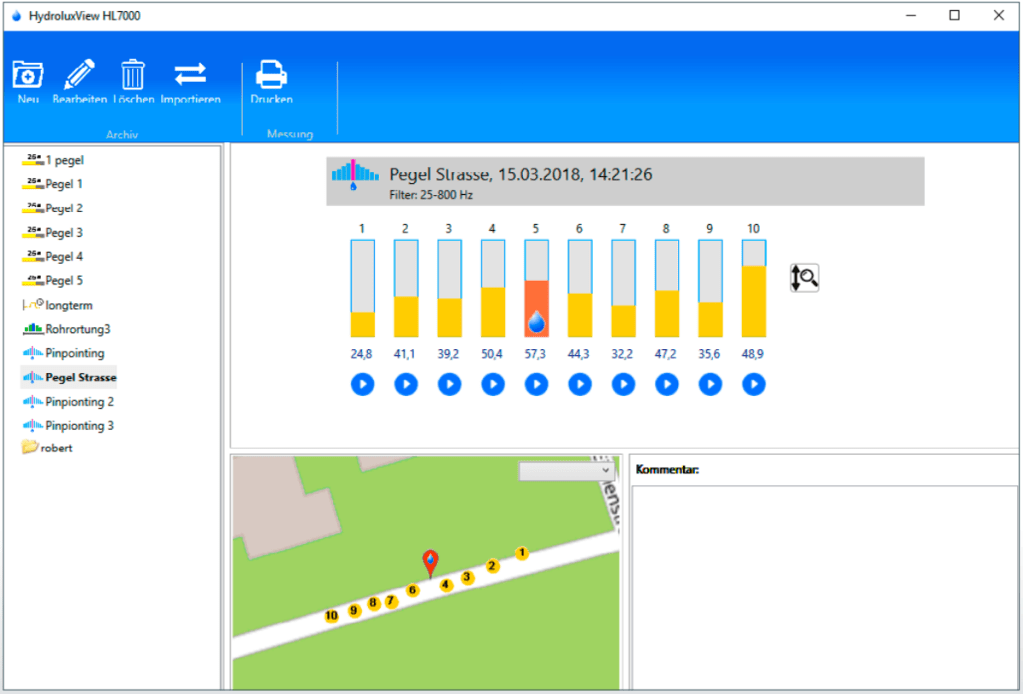
Task: Open the map type dropdown
Action: click(566, 471)
